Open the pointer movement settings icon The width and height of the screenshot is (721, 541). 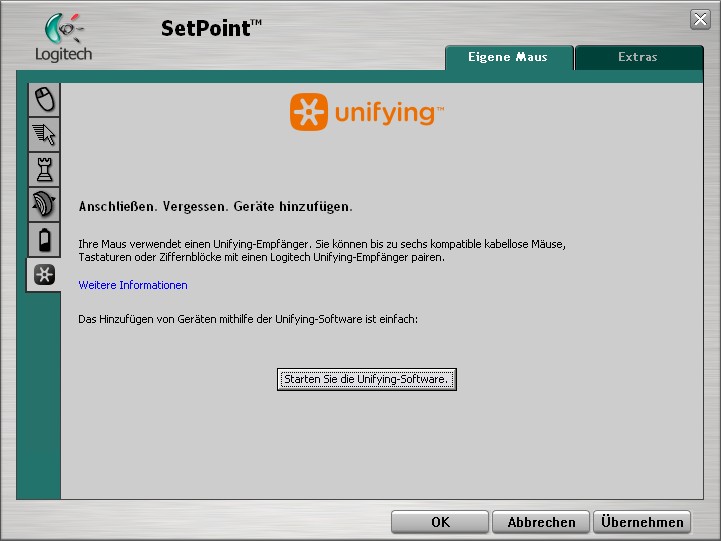click(45, 133)
